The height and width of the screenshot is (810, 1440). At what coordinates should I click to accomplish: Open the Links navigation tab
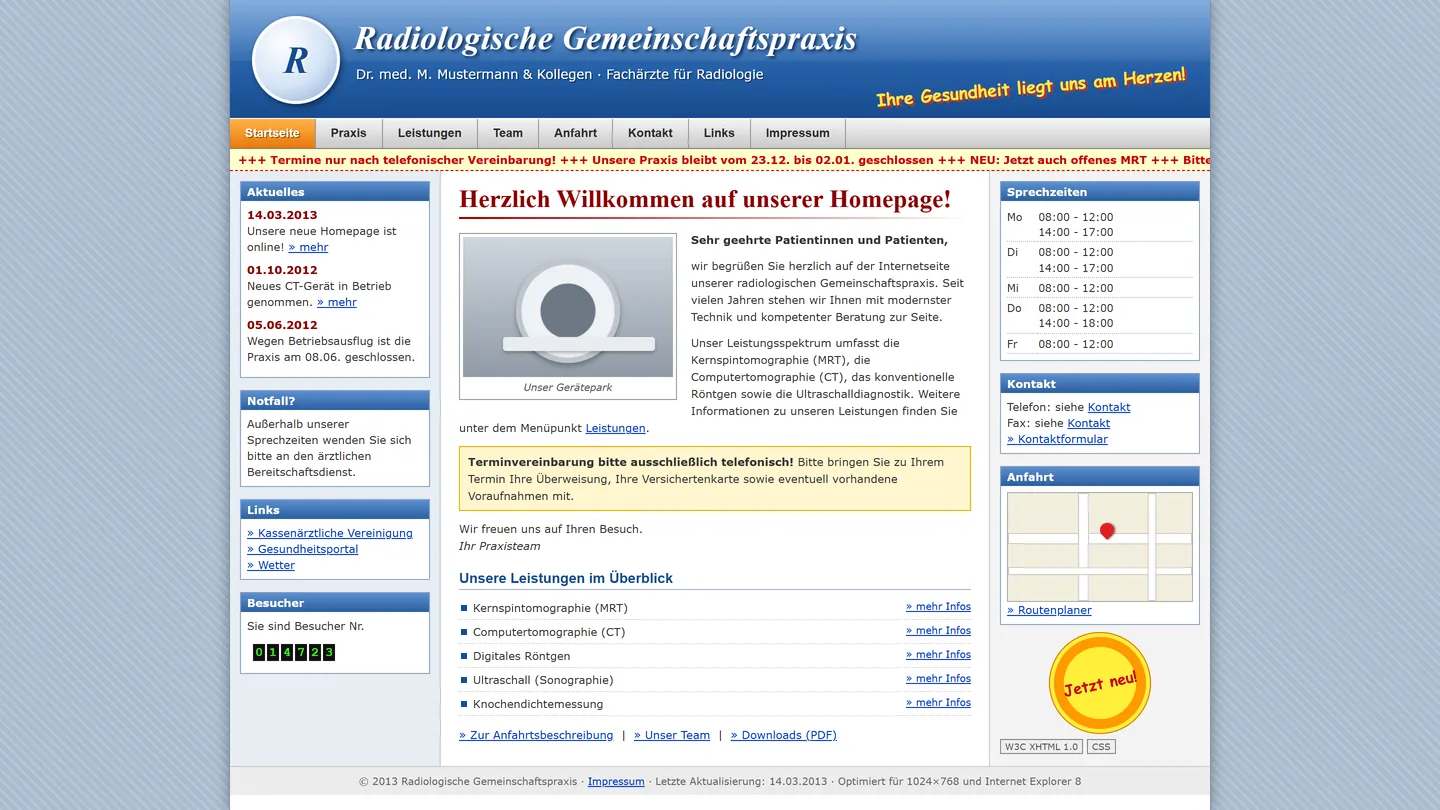tap(719, 133)
